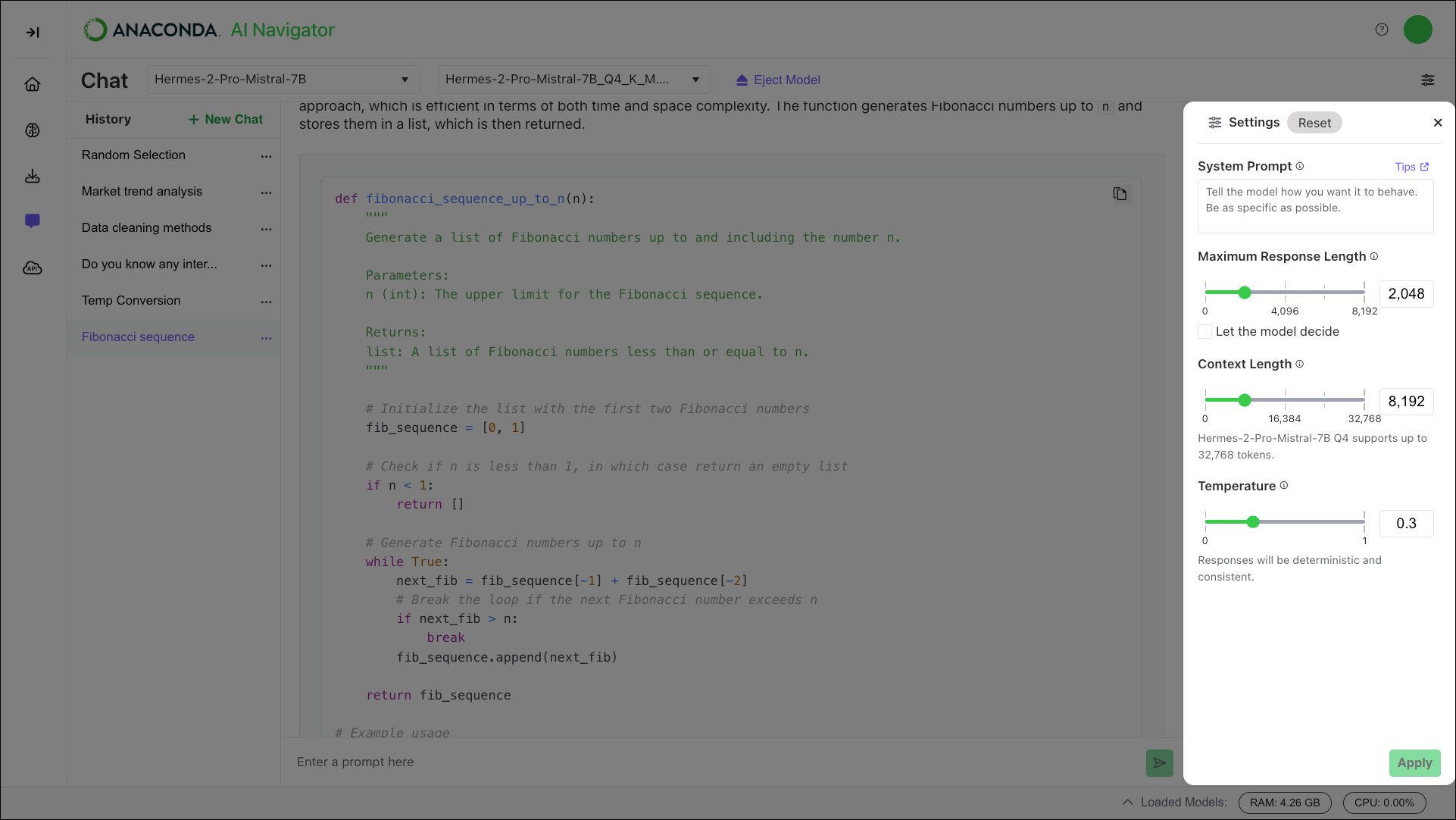Screen dimensions: 1456x820
Task: Open the Hermes-2-Pro-Mistral-7B model dropdown
Action: coord(282,80)
